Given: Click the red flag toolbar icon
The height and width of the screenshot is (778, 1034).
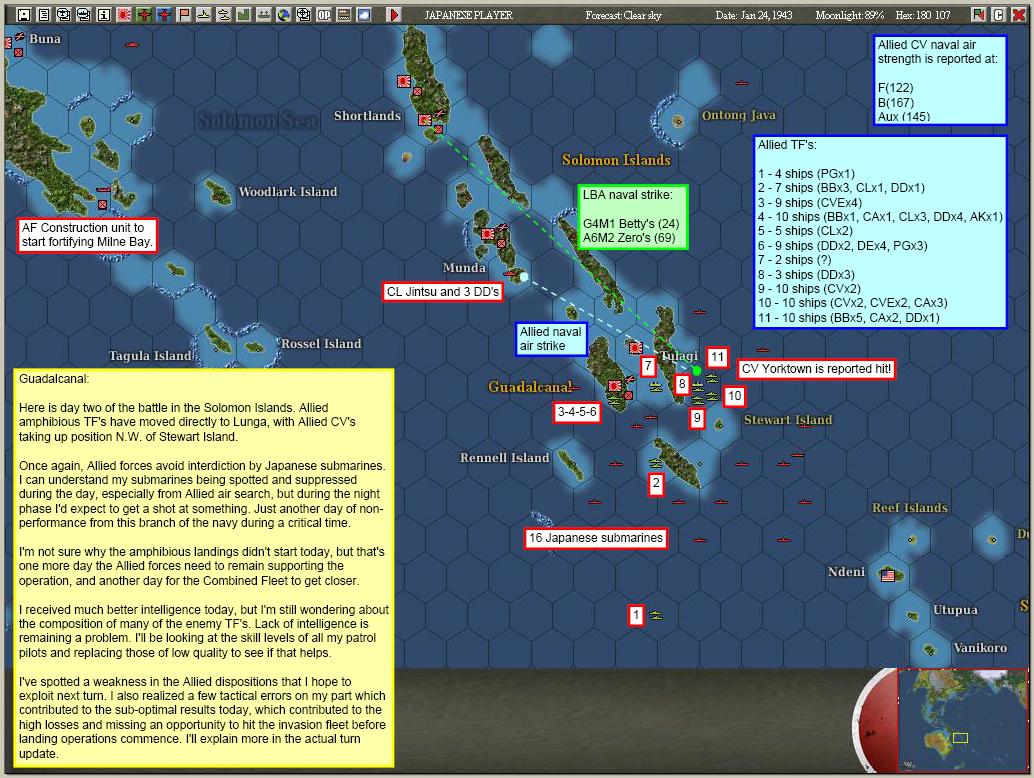Looking at the screenshot, I should click(184, 15).
